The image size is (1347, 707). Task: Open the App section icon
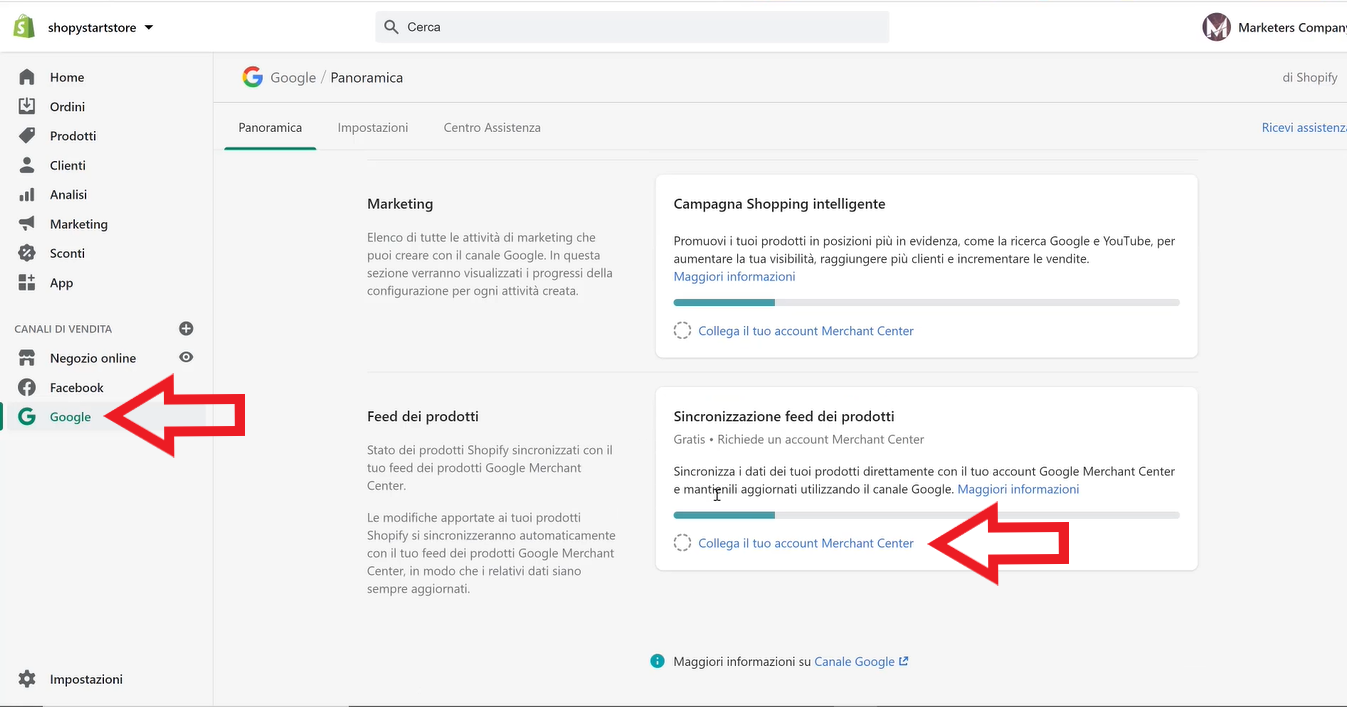[x=27, y=283]
